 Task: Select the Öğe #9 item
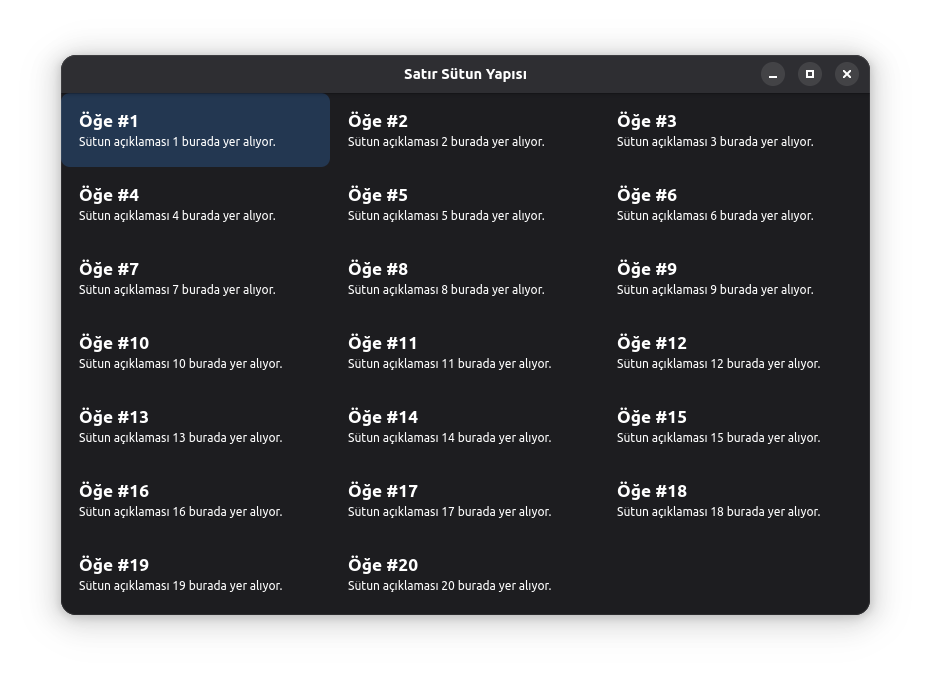tap(733, 279)
